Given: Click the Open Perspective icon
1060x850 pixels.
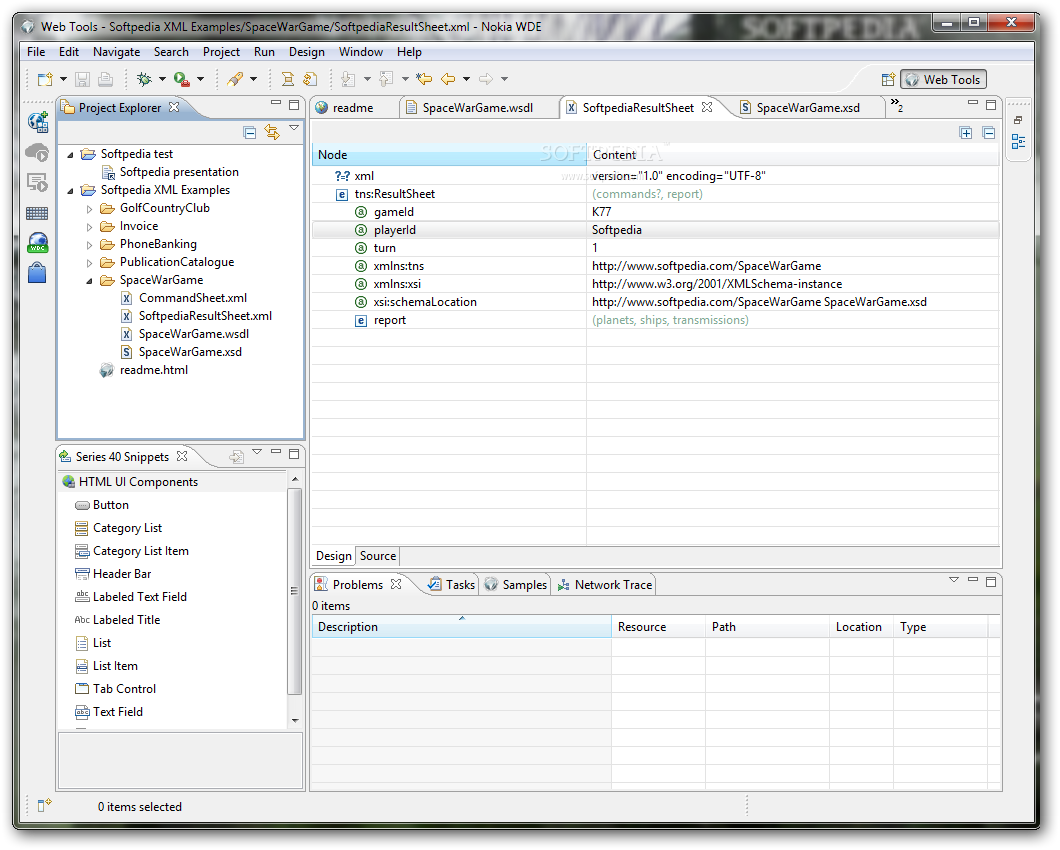Looking at the screenshot, I should (x=888, y=80).
